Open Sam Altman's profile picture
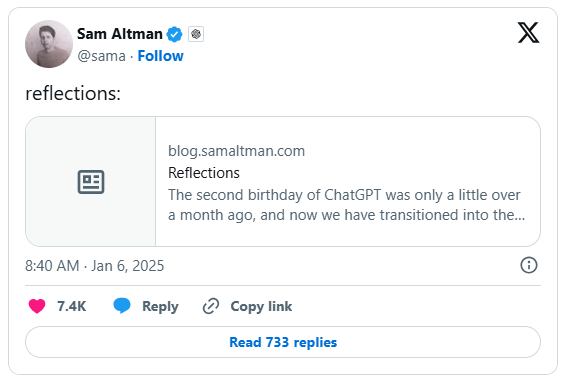 tap(49, 44)
